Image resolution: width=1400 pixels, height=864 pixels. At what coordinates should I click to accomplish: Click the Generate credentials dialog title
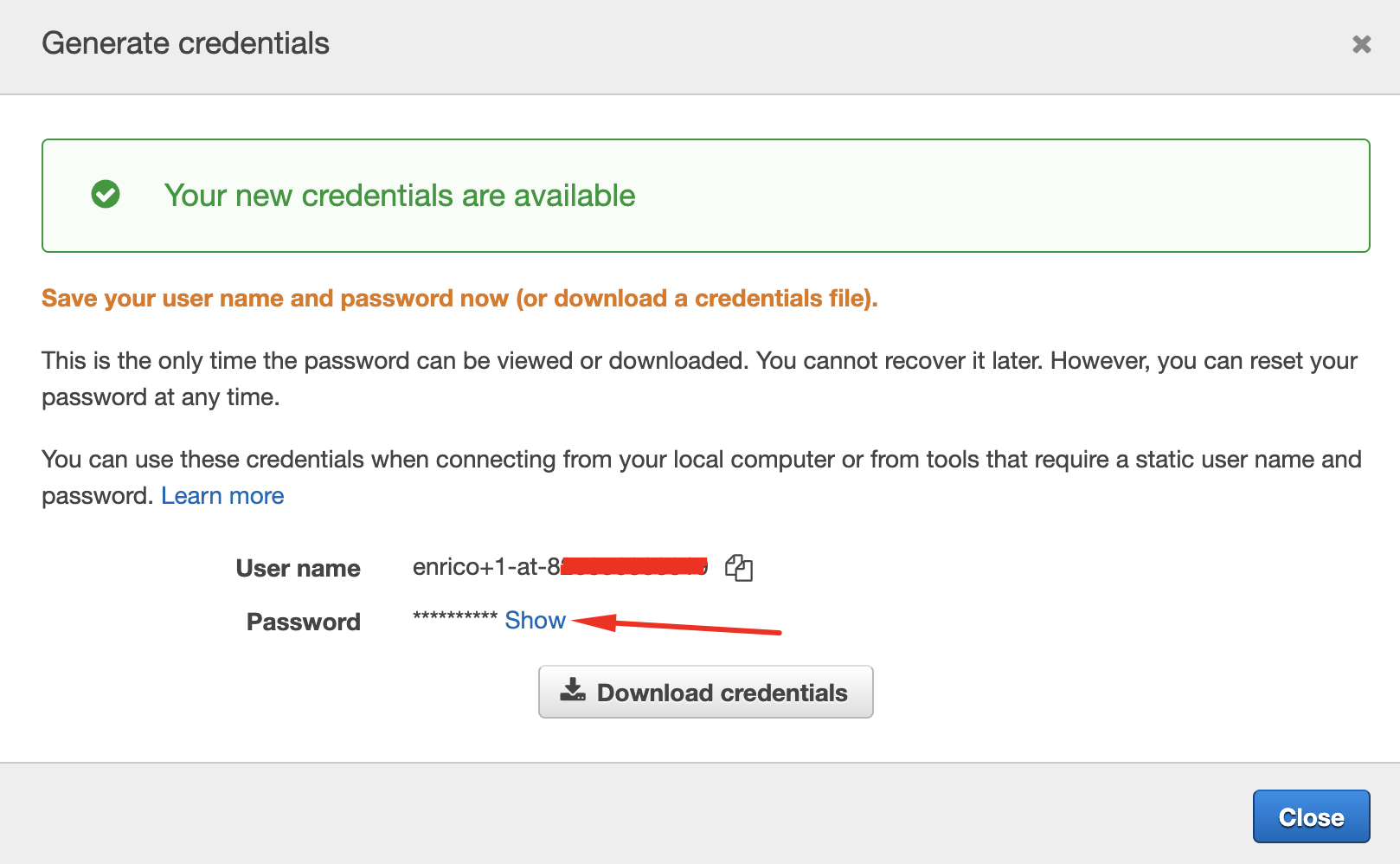(185, 43)
